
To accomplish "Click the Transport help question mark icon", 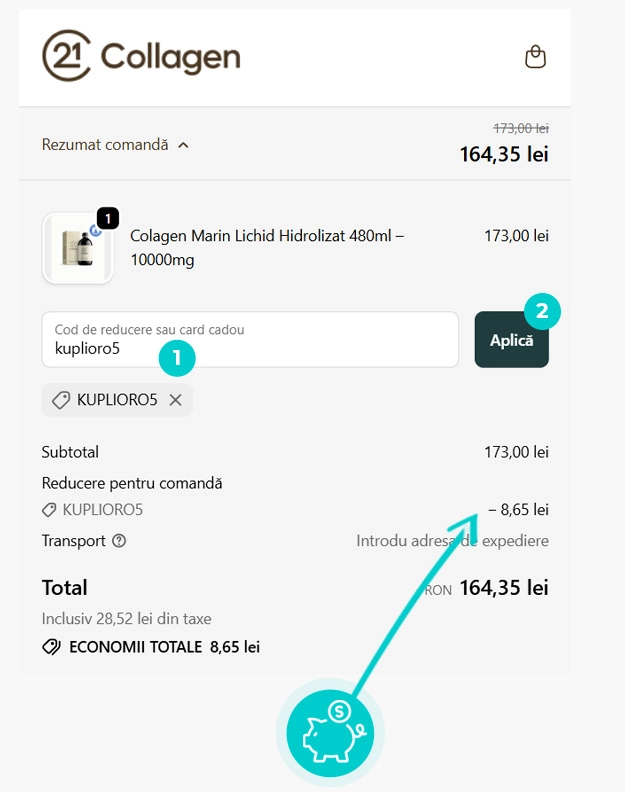I will click(120, 541).
